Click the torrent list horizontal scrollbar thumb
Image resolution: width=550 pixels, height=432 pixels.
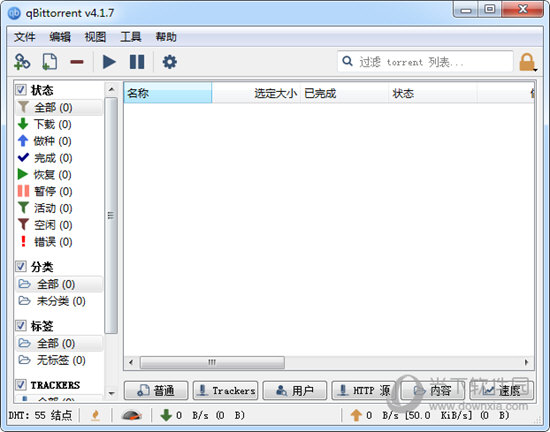(x=212, y=362)
